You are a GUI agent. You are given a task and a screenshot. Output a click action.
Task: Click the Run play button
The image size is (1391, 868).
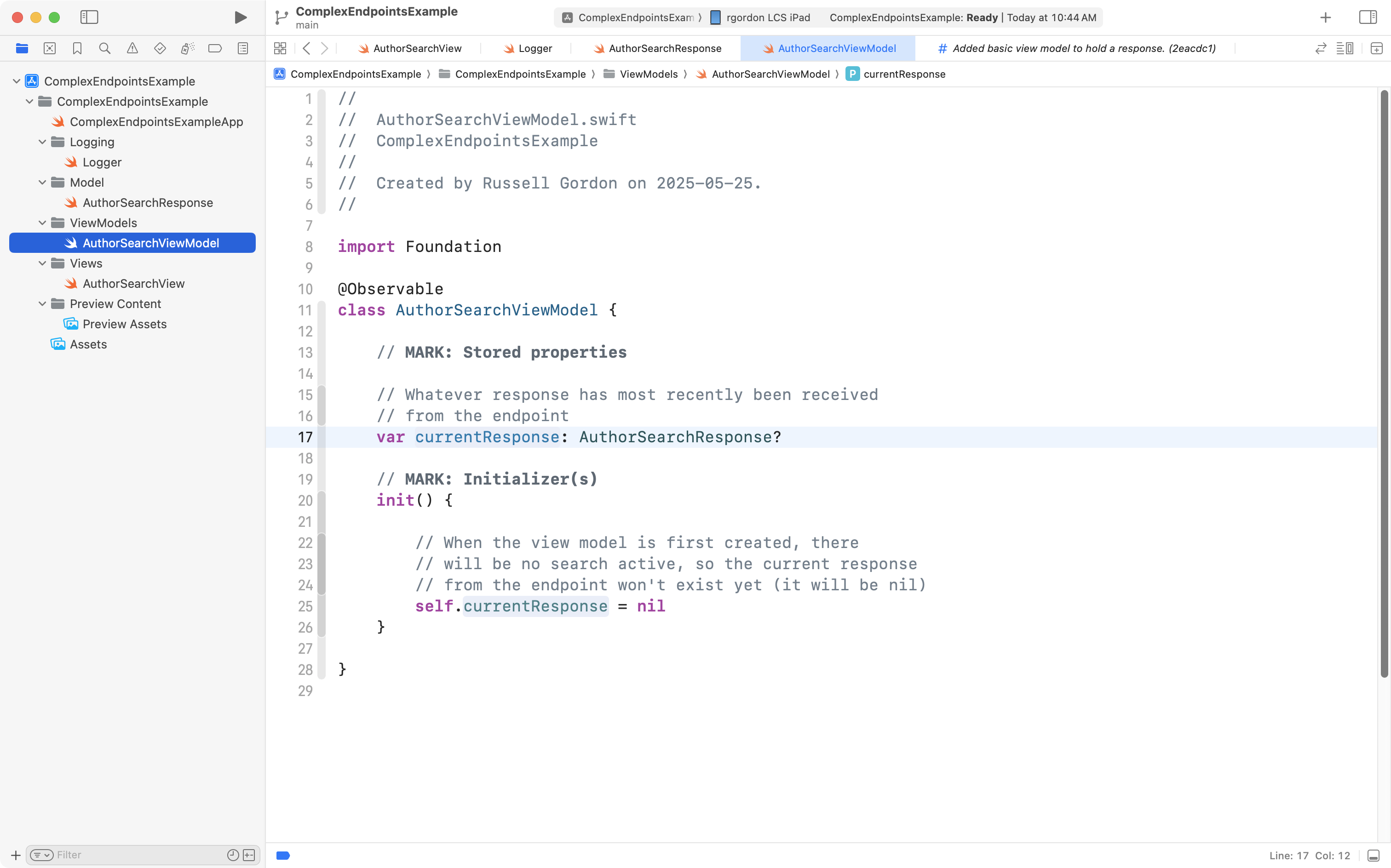pos(241,17)
